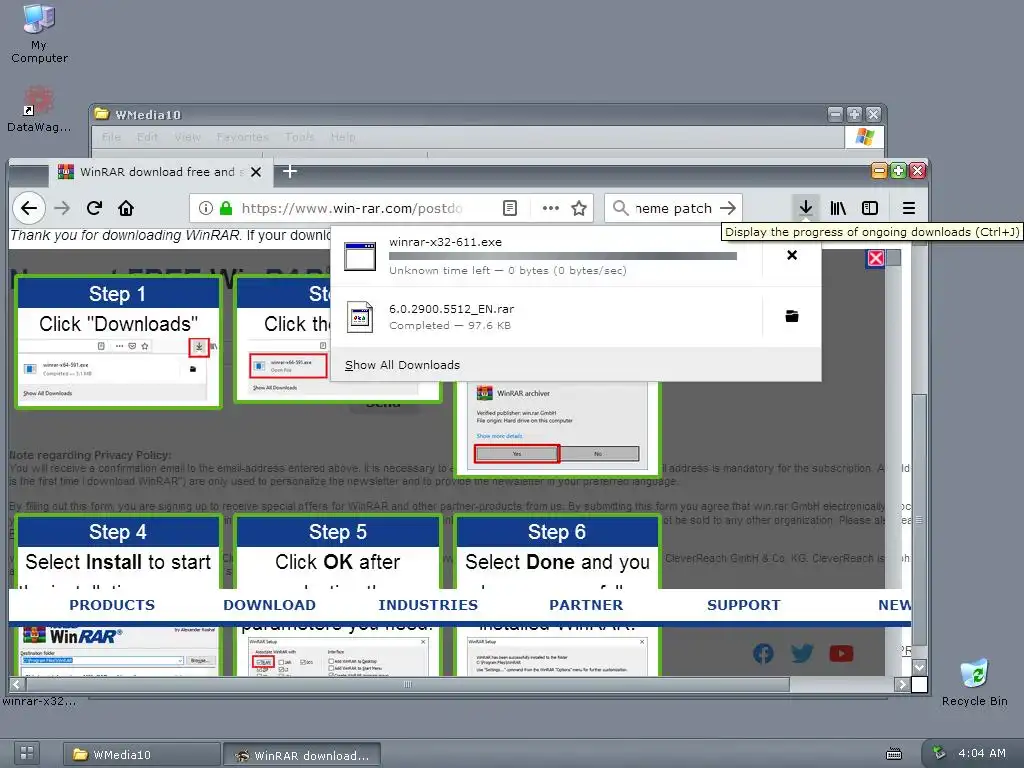Open My Computer desktop icon
The height and width of the screenshot is (768, 1024).
(39, 34)
